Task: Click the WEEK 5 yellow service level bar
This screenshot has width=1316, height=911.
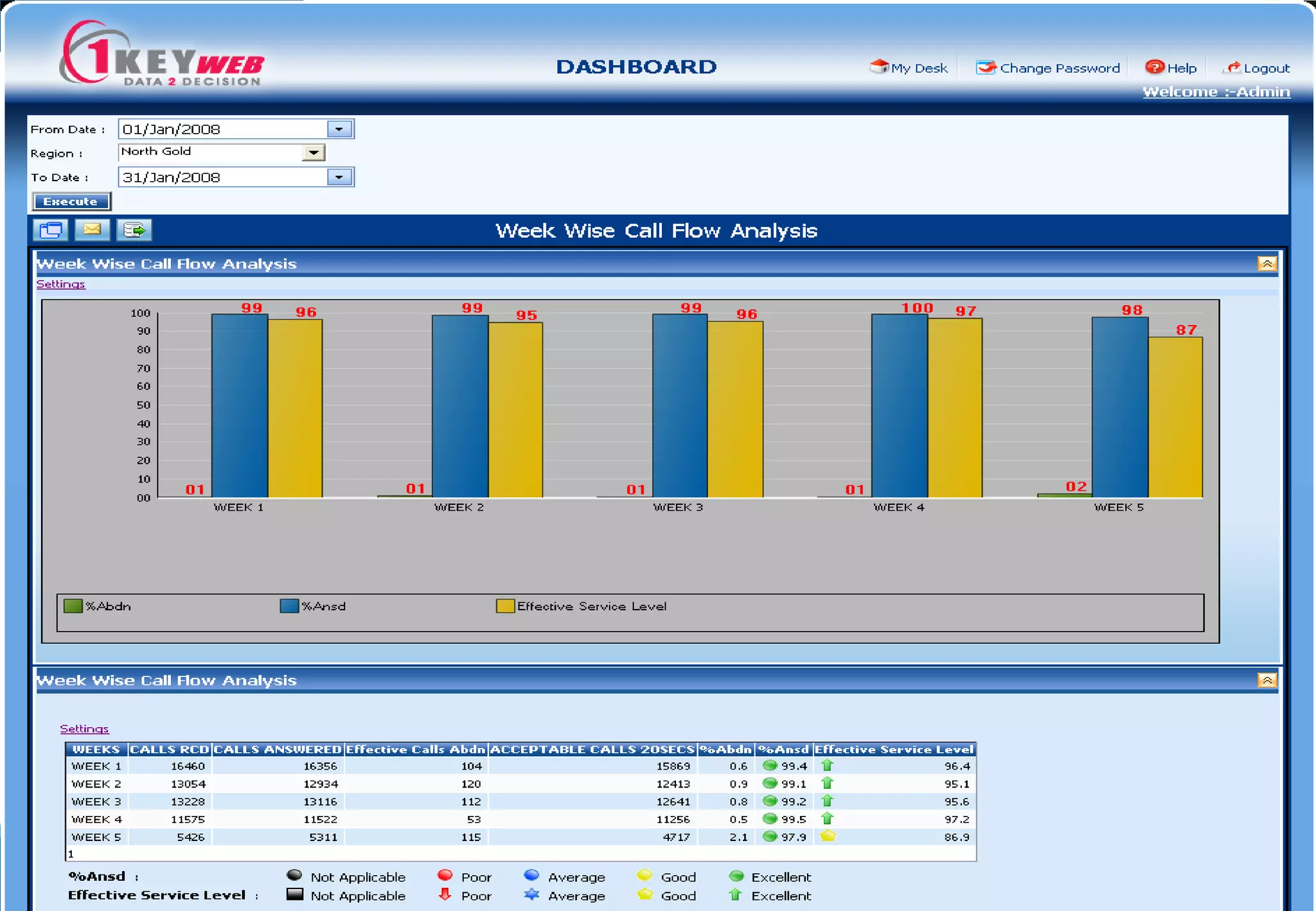Action: (x=1175, y=417)
